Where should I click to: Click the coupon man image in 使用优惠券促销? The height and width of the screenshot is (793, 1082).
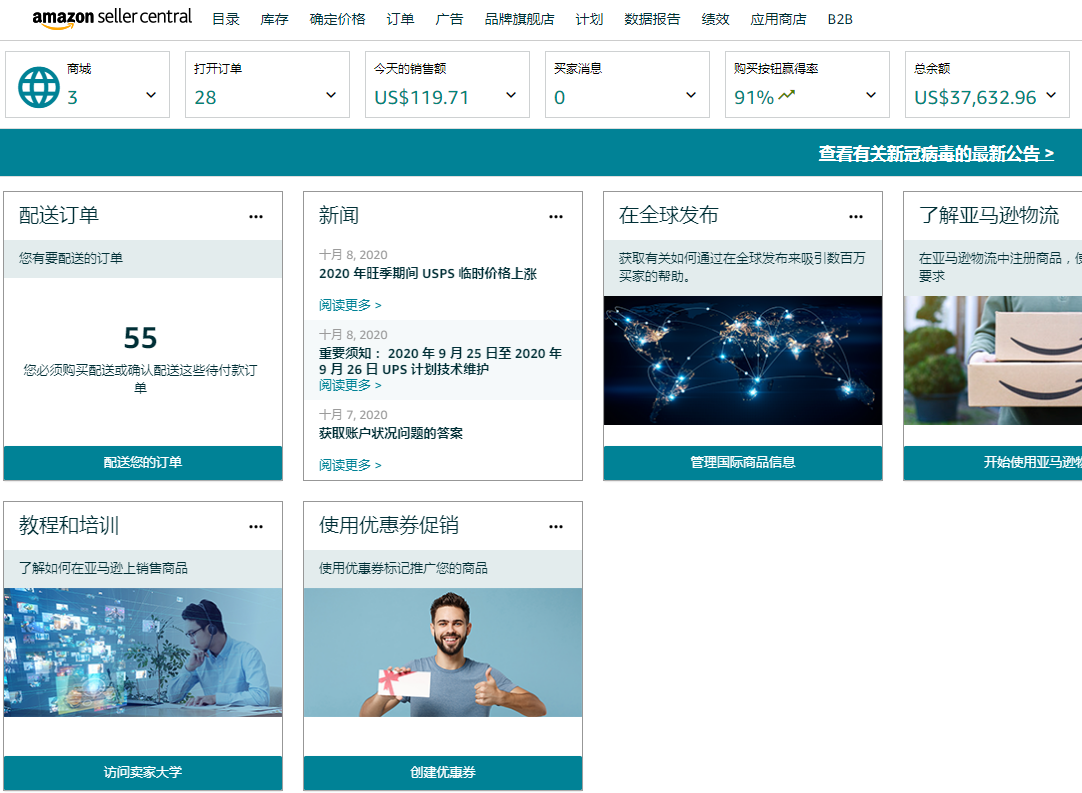pos(443,652)
